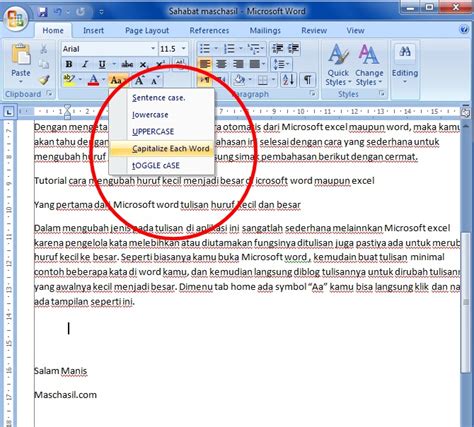This screenshot has width=474, height=427.
Task: Open shading color bucket
Action: click(x=239, y=80)
